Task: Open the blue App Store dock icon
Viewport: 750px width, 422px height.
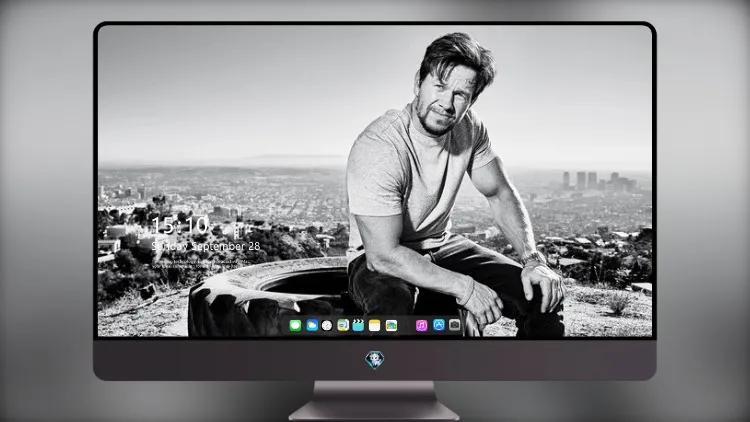Action: [x=439, y=325]
